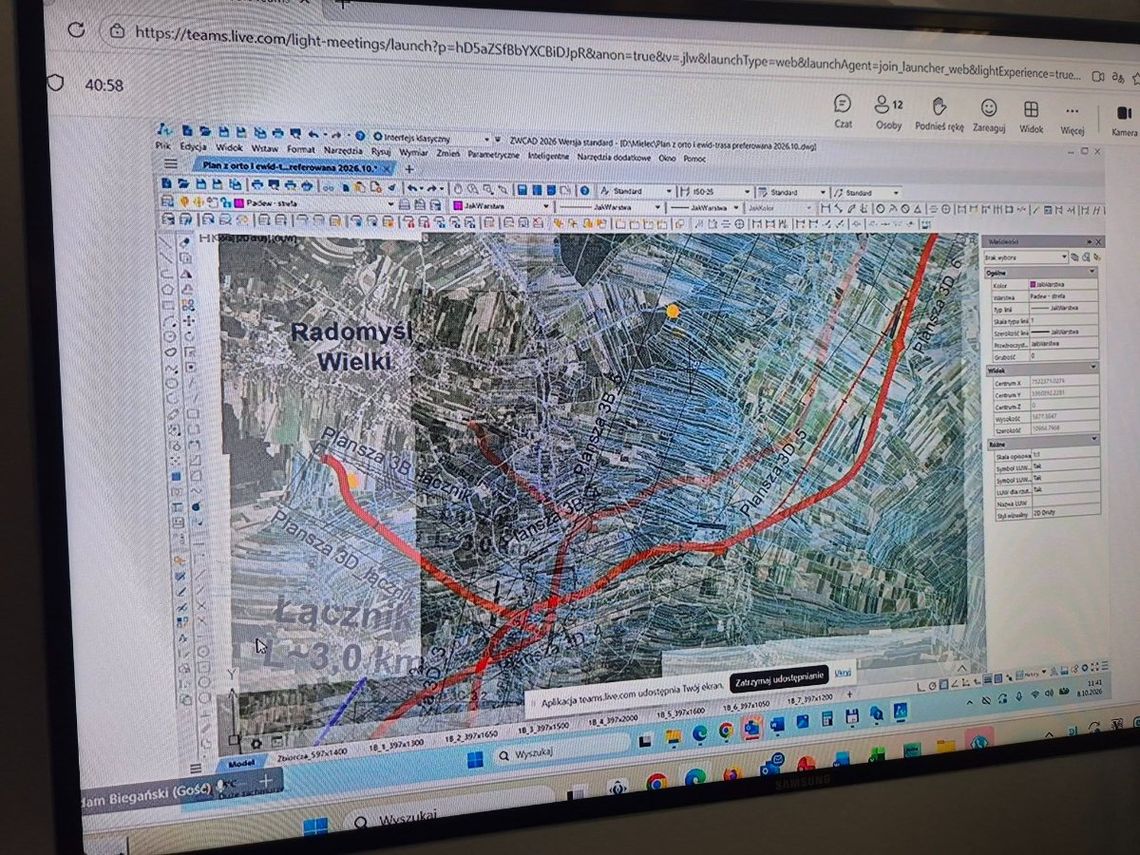Image resolution: width=1140 pixels, height=855 pixels.
Task: Open the Czat chat icon
Action: click(843, 111)
